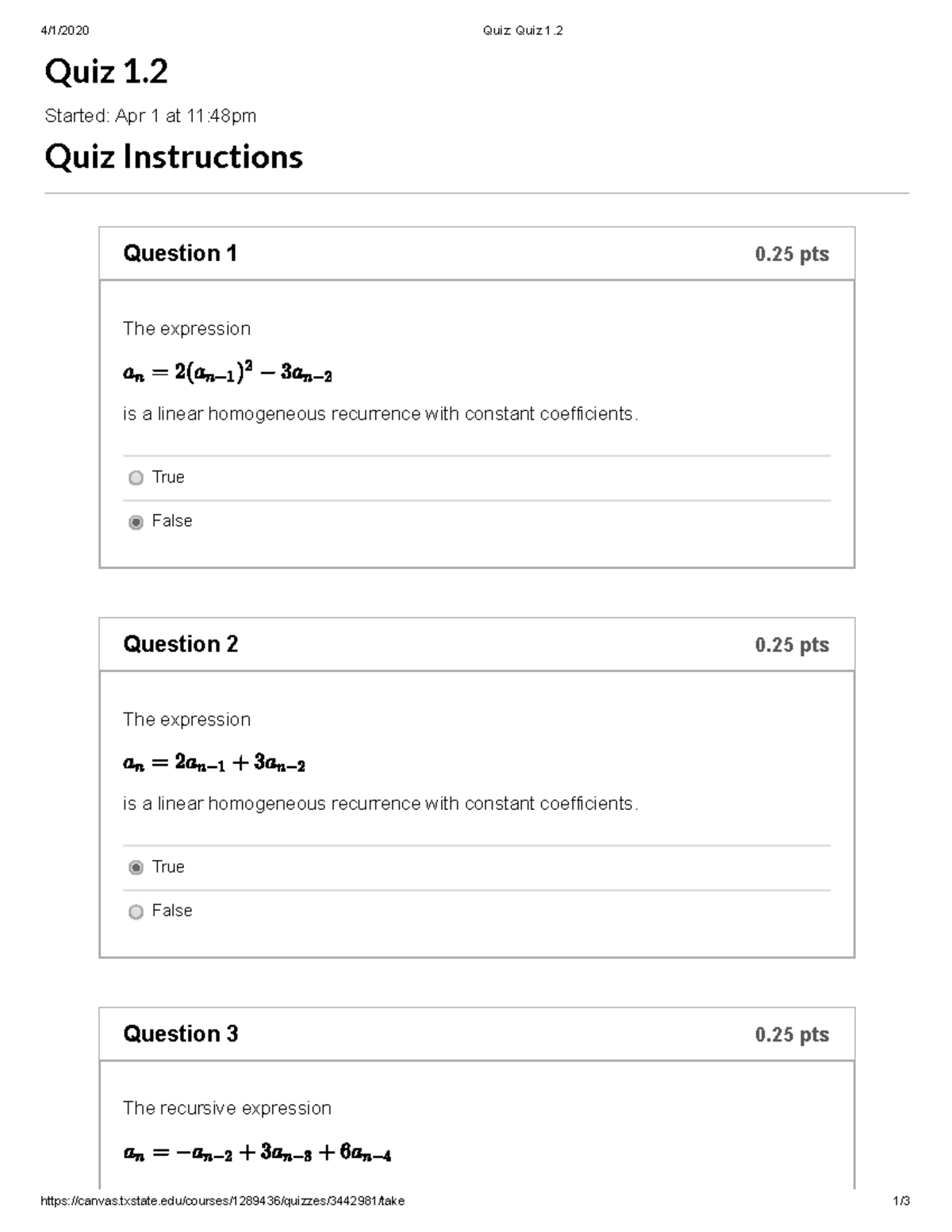Click the 'Started: Apr 1 at 11:48pm' text
Image resolution: width=952 pixels, height=1232 pixels.
(151, 116)
